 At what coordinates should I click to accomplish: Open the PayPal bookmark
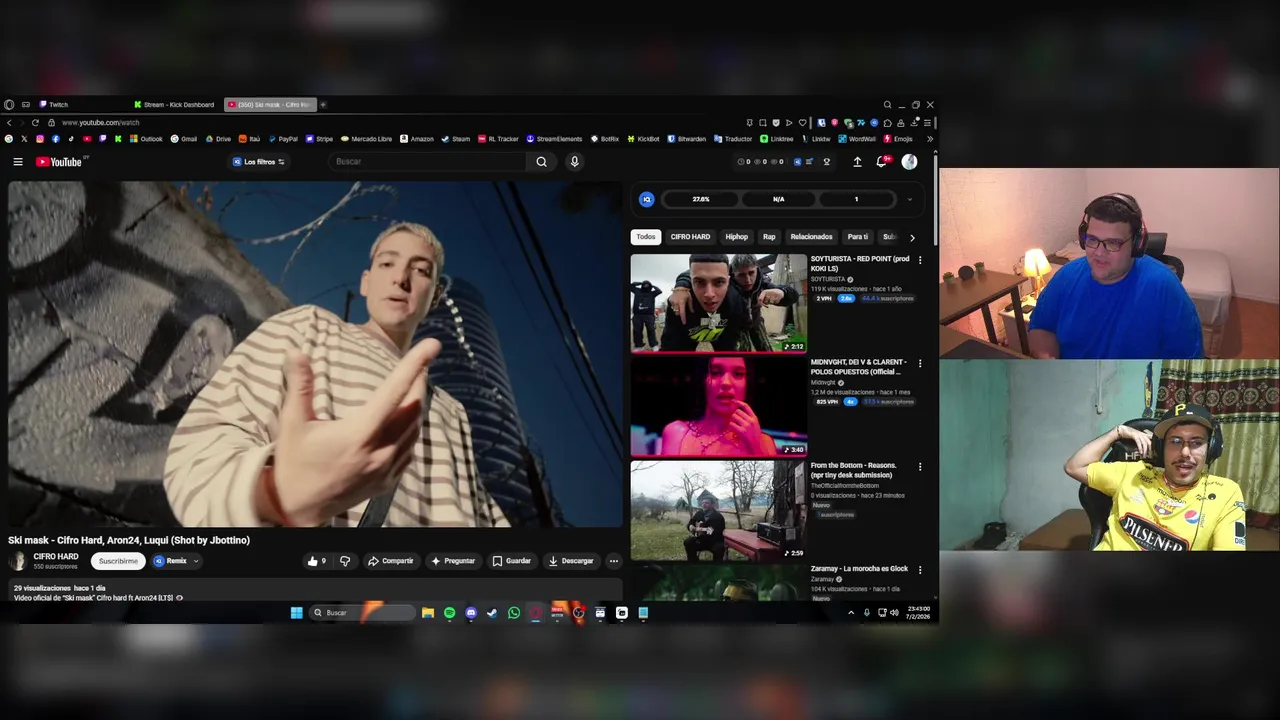282,139
